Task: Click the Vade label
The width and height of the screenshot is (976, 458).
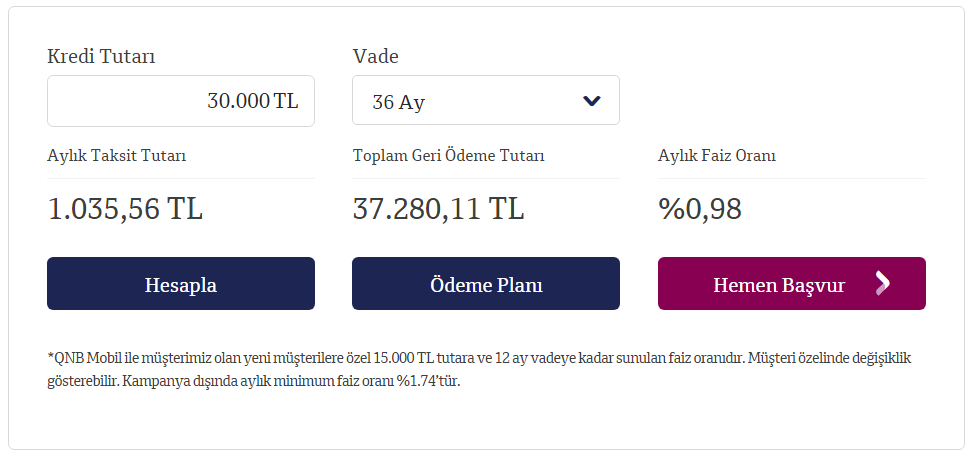Action: (x=375, y=57)
